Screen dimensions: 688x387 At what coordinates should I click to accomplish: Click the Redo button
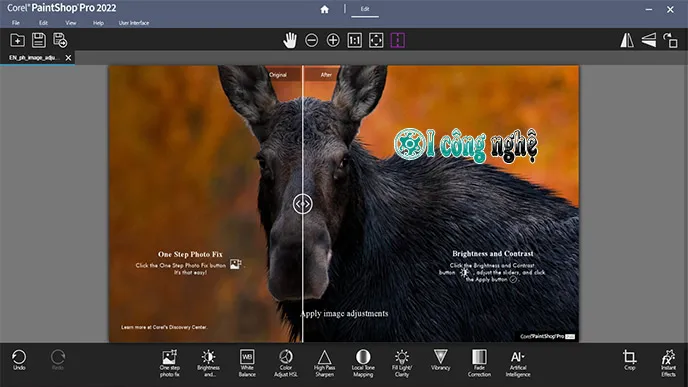pyautogui.click(x=58, y=360)
